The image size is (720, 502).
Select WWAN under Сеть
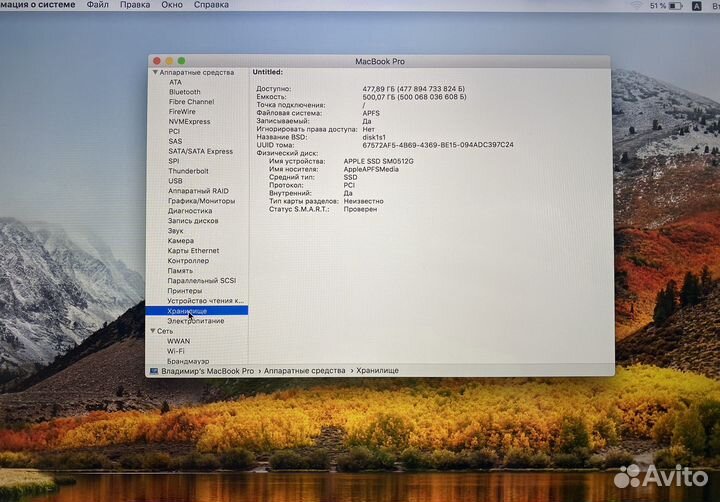[179, 341]
